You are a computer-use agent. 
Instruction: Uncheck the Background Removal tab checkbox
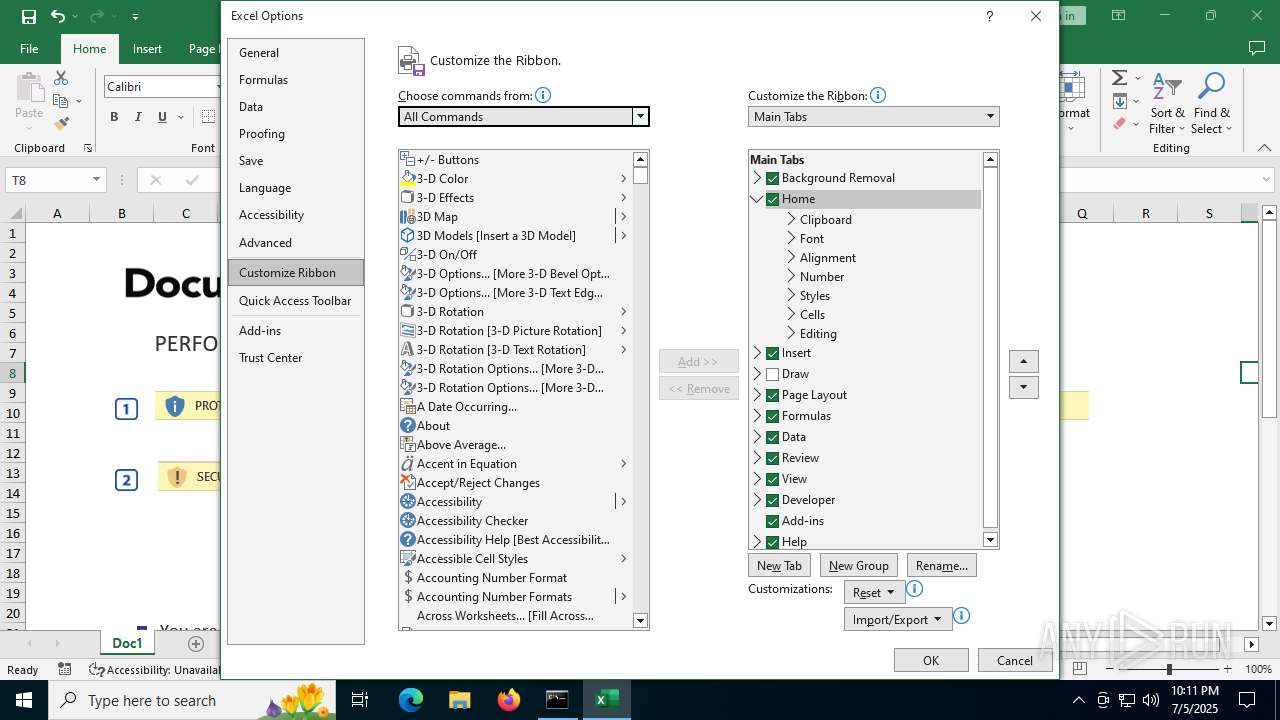pyautogui.click(x=772, y=178)
